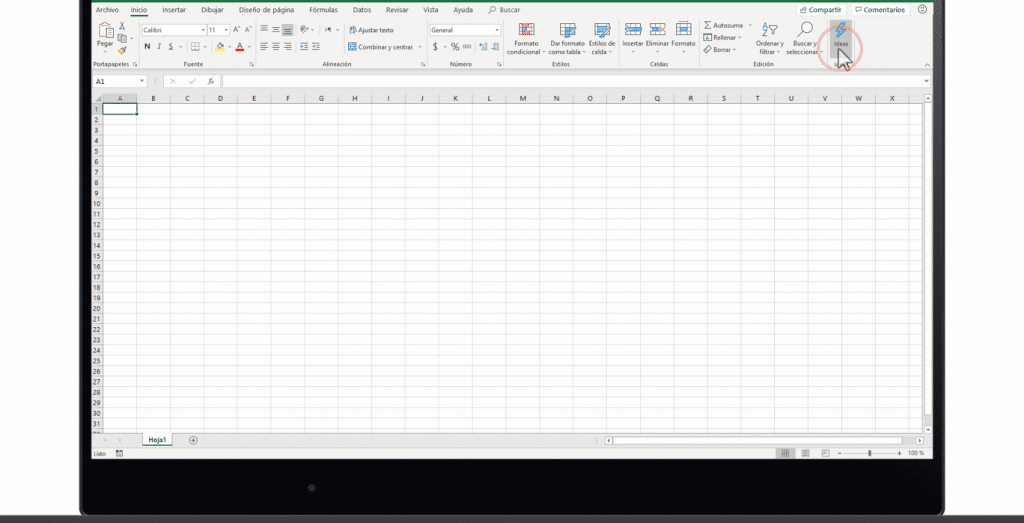
Task: Decrease decimal places
Action: click(x=495, y=47)
